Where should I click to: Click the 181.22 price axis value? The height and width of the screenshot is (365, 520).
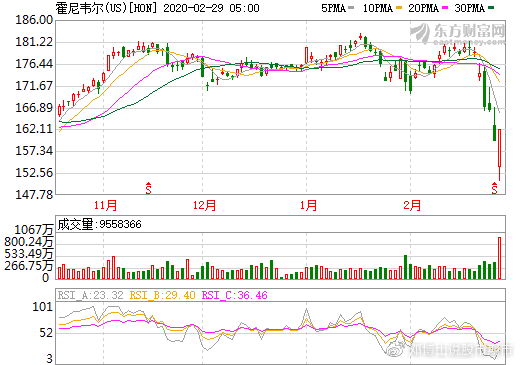[34, 42]
